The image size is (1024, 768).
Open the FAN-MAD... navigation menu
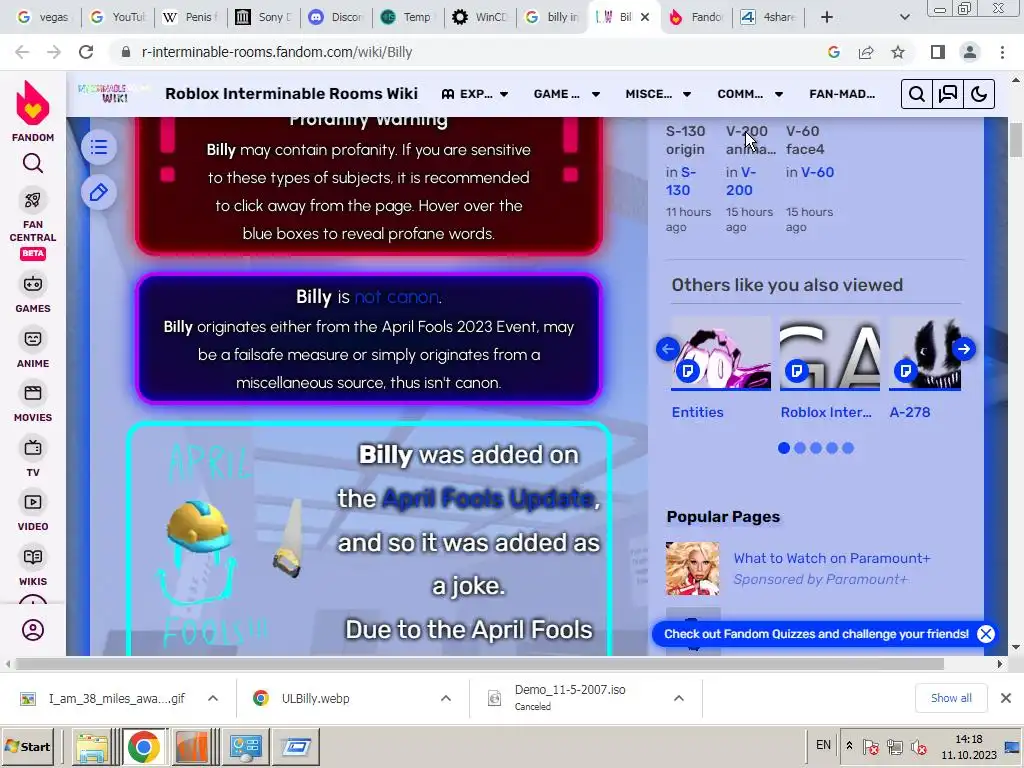point(842,94)
